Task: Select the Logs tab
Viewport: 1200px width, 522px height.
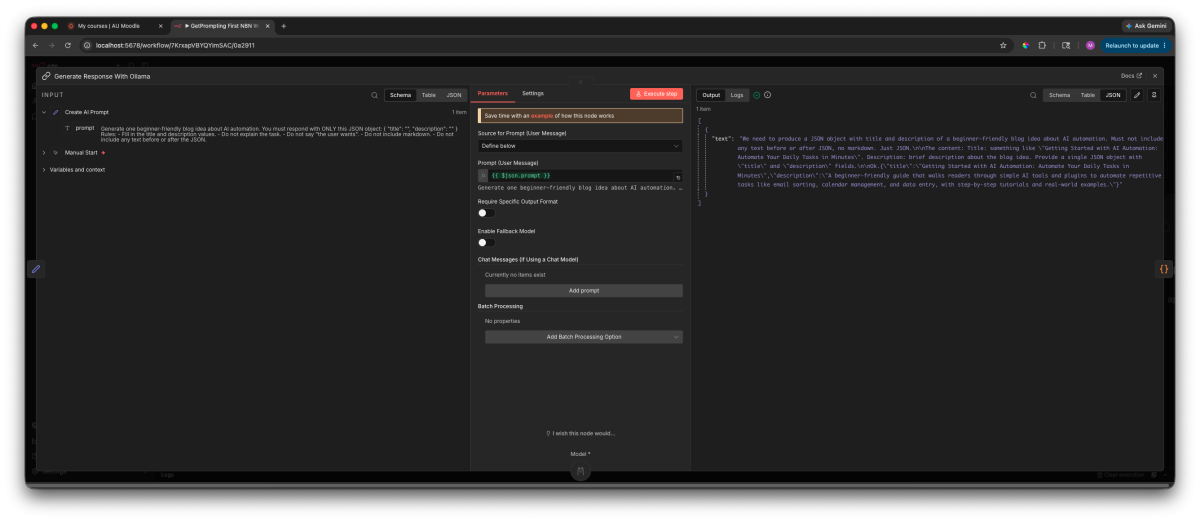Action: point(737,95)
